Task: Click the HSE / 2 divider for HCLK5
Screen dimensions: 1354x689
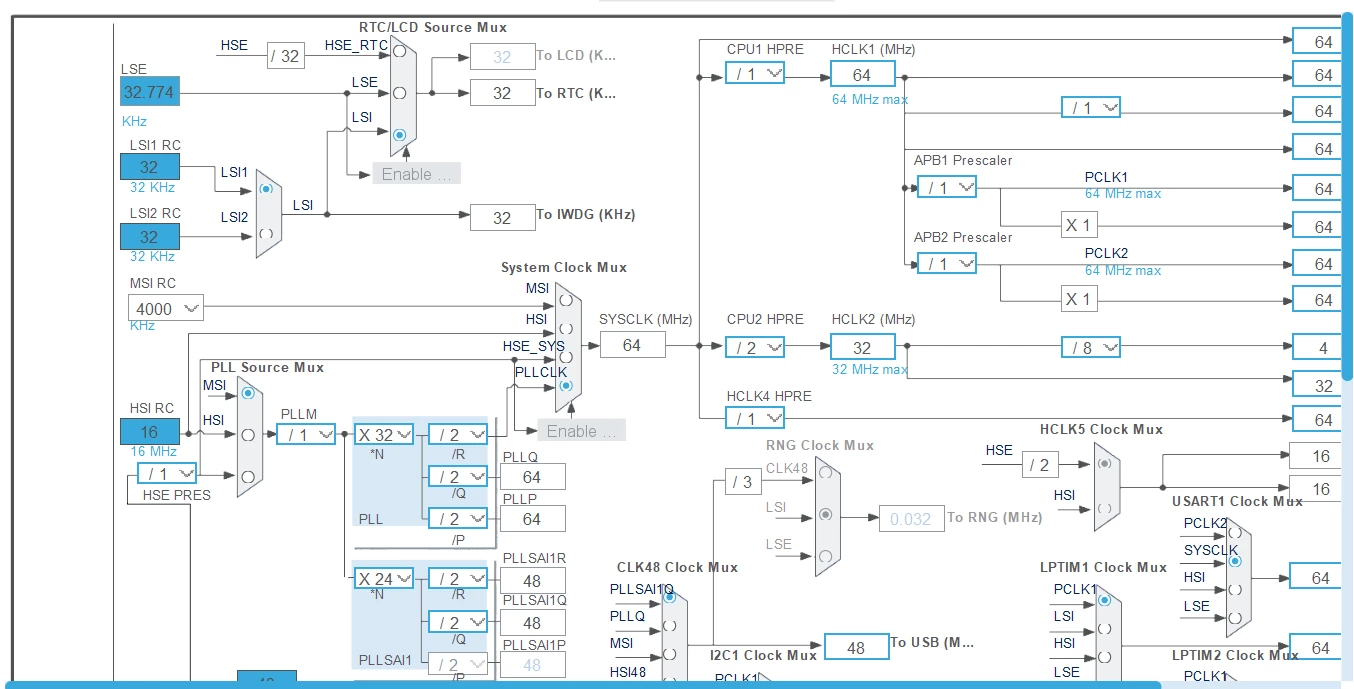Action: click(1041, 463)
